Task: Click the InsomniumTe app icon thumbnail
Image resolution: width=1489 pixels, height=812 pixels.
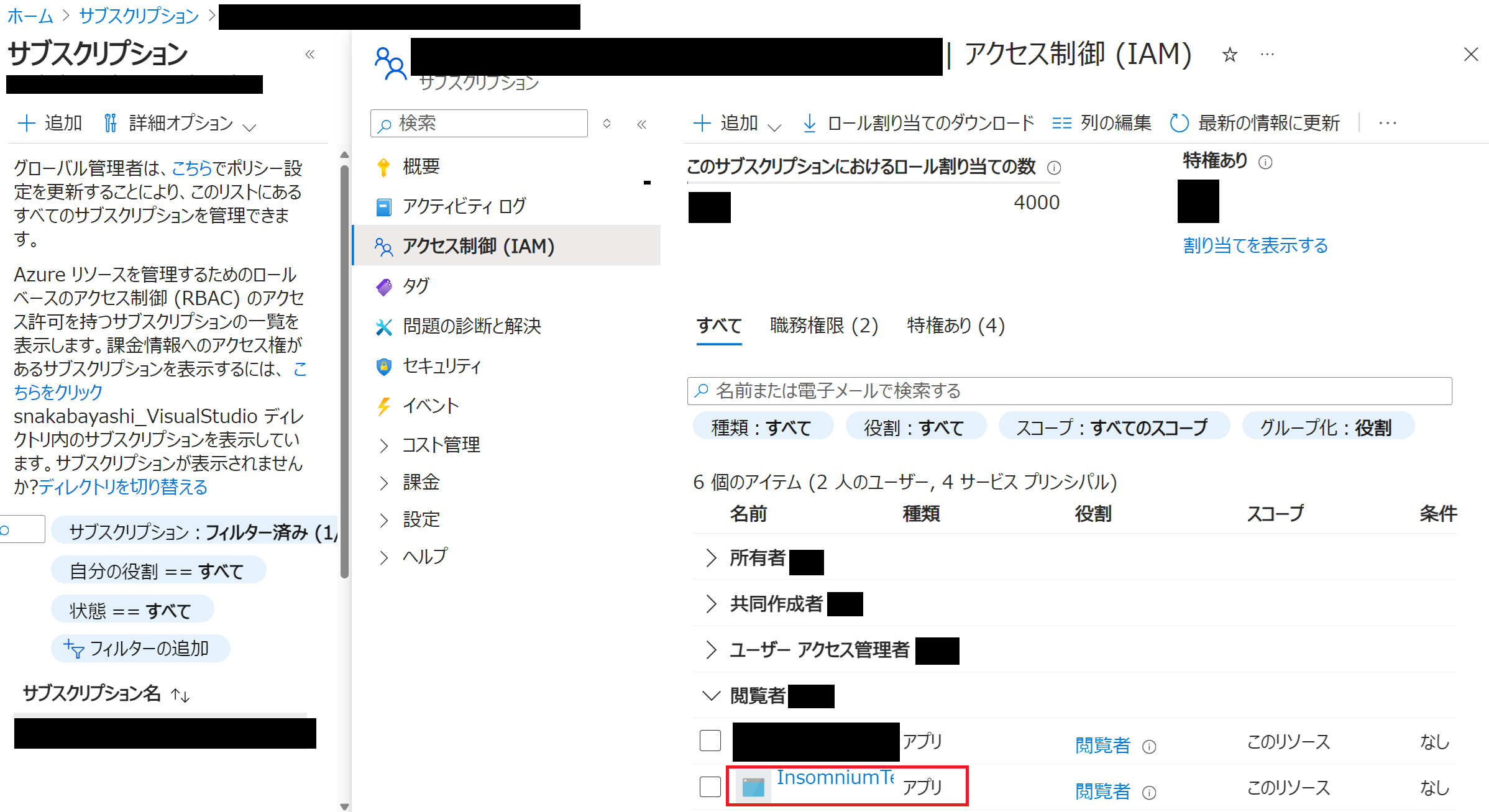Action: pyautogui.click(x=753, y=787)
